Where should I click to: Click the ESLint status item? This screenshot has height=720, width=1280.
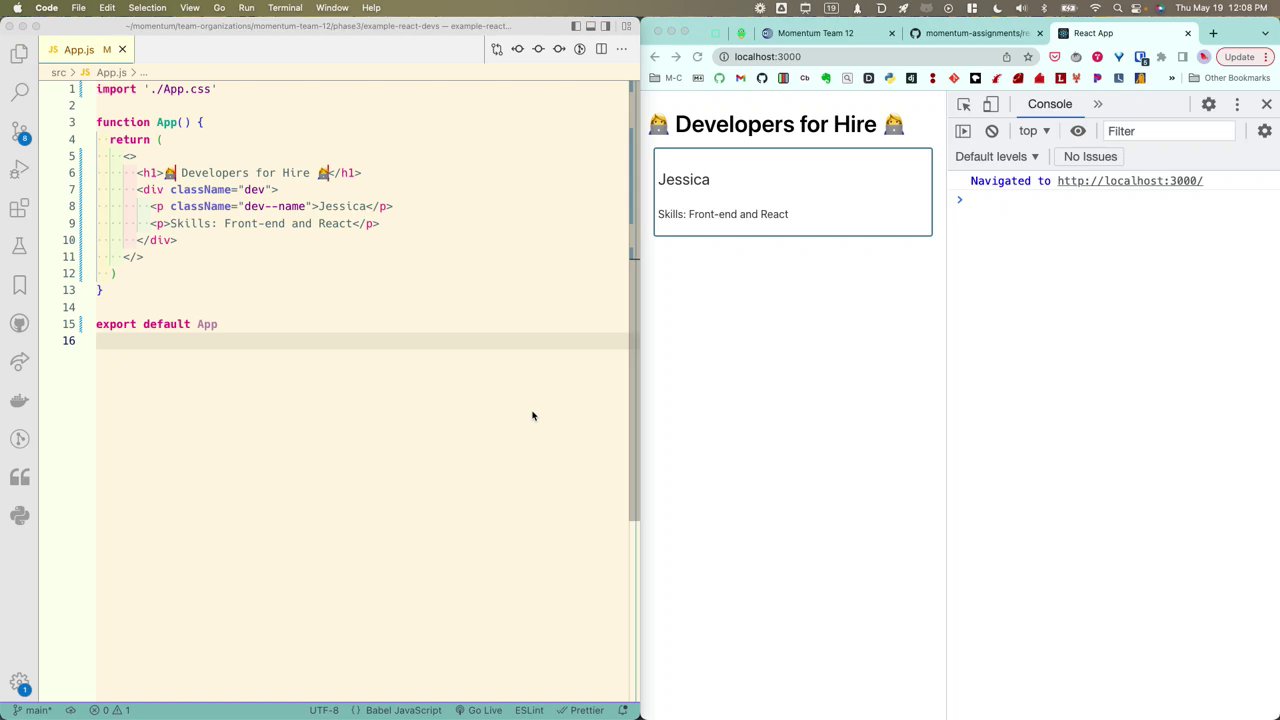point(529,710)
